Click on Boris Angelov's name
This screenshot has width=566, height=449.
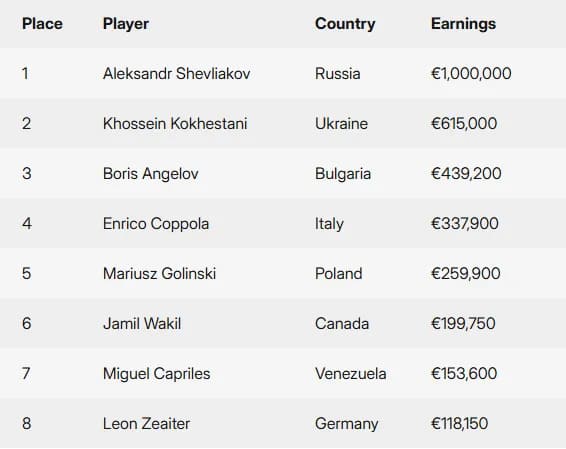[x=151, y=174]
